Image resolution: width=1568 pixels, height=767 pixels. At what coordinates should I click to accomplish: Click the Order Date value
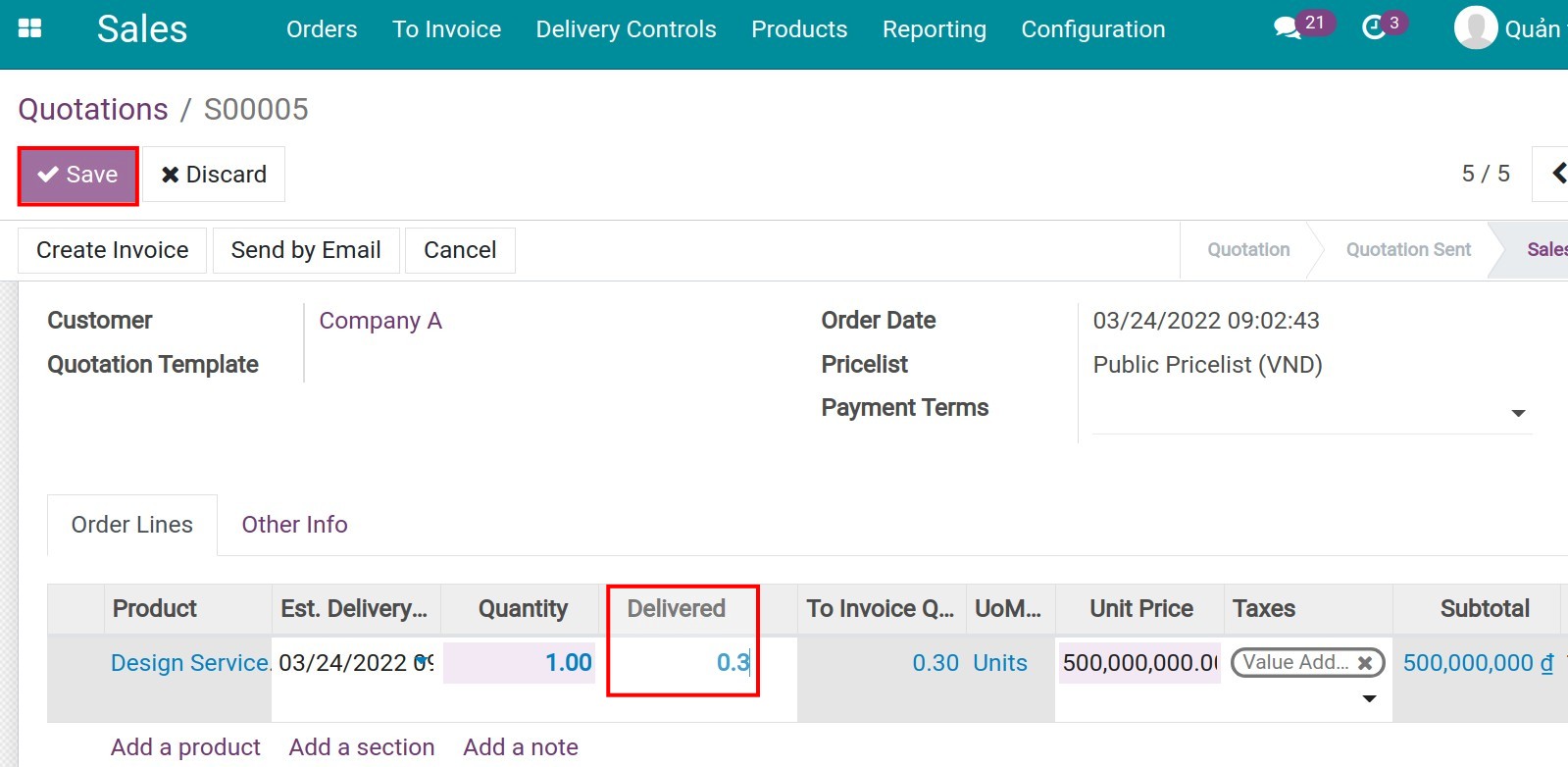click(1206, 321)
